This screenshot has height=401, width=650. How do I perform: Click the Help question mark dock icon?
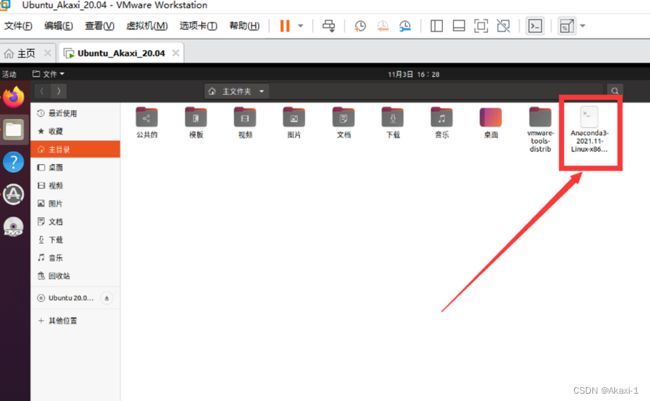(x=13, y=162)
